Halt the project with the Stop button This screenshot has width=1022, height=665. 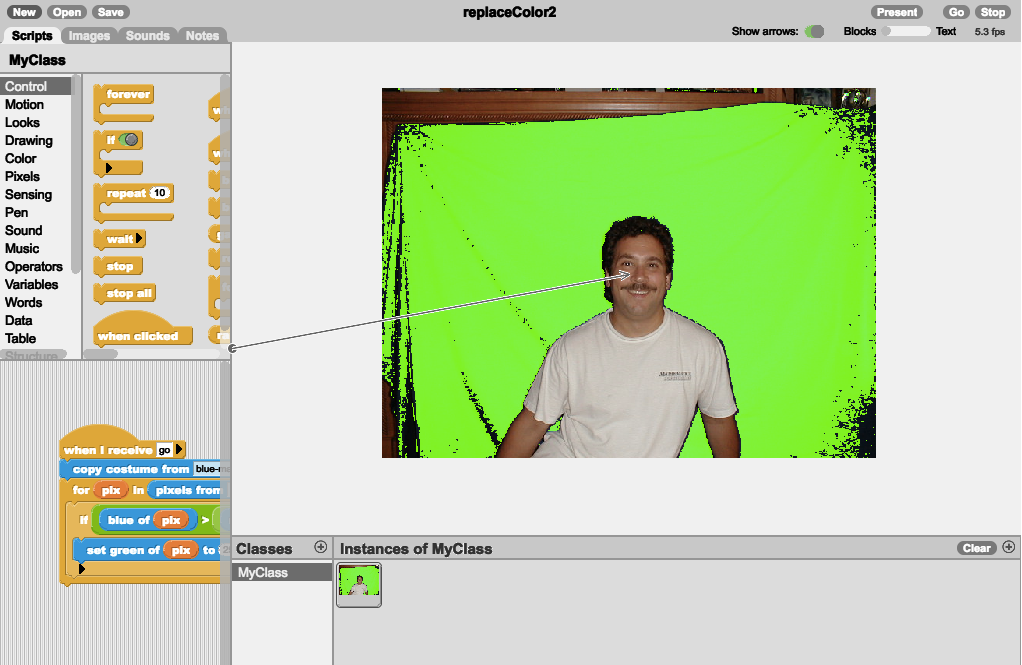993,12
